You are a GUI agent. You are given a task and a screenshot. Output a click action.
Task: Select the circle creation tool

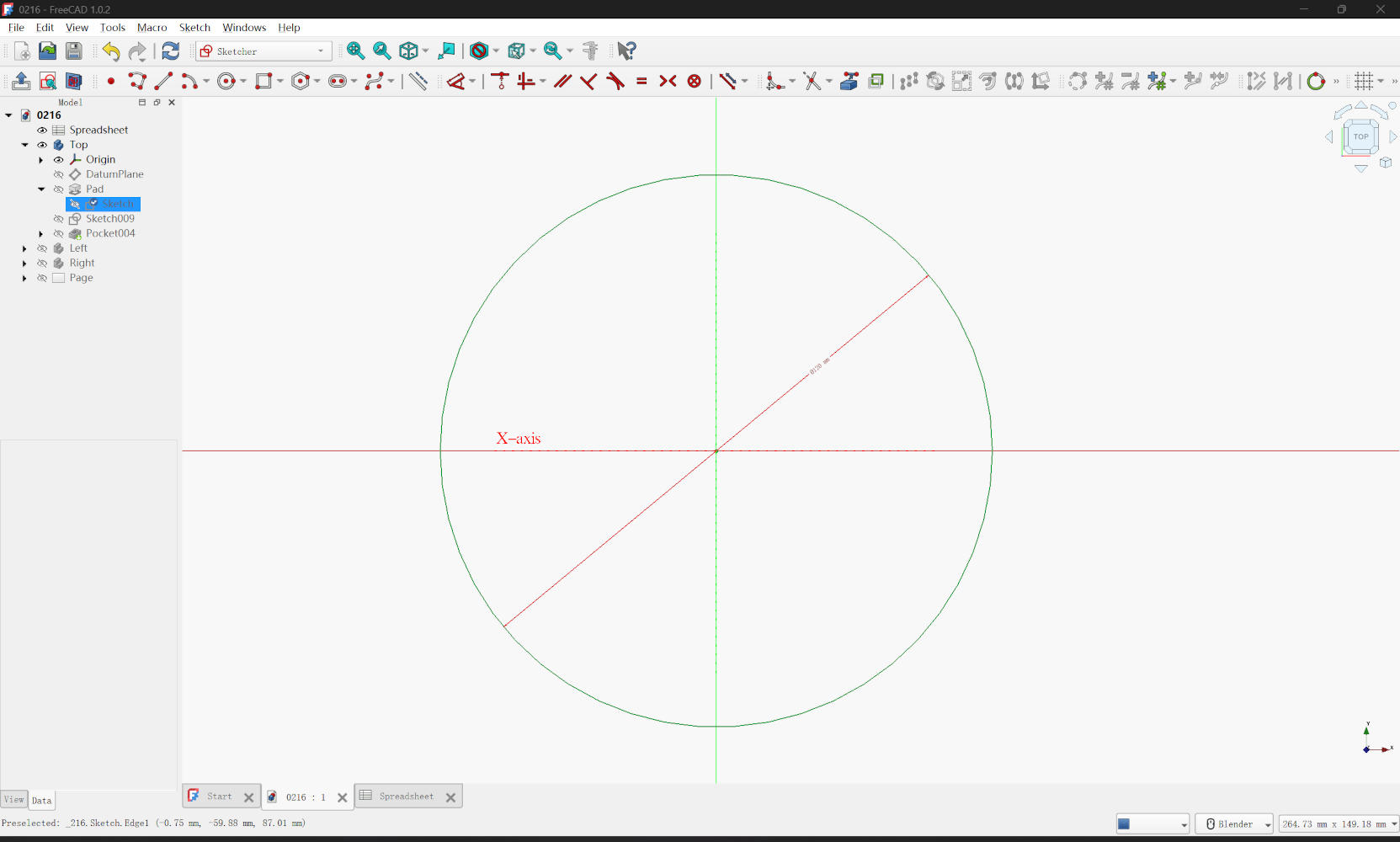point(226,82)
